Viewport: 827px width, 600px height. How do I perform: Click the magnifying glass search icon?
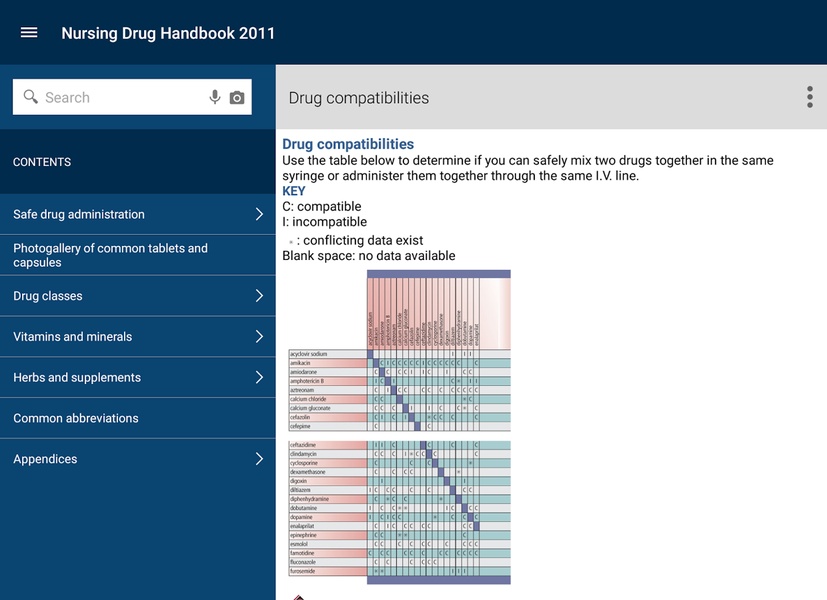point(31,96)
